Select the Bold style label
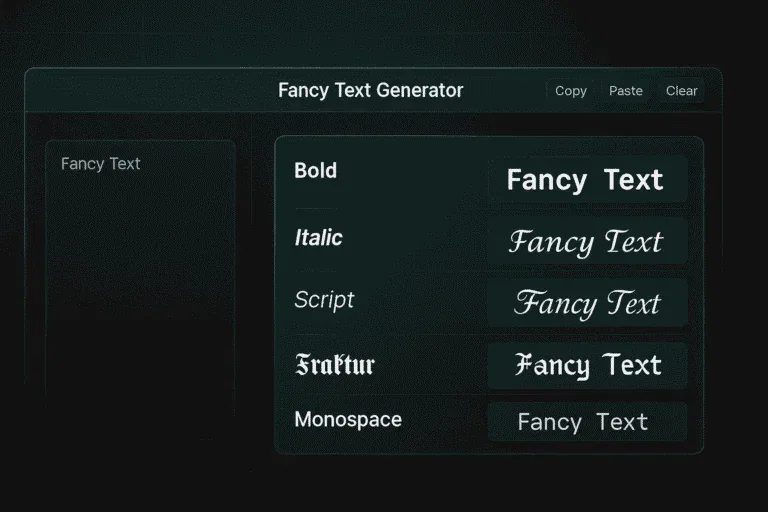 [x=316, y=171]
